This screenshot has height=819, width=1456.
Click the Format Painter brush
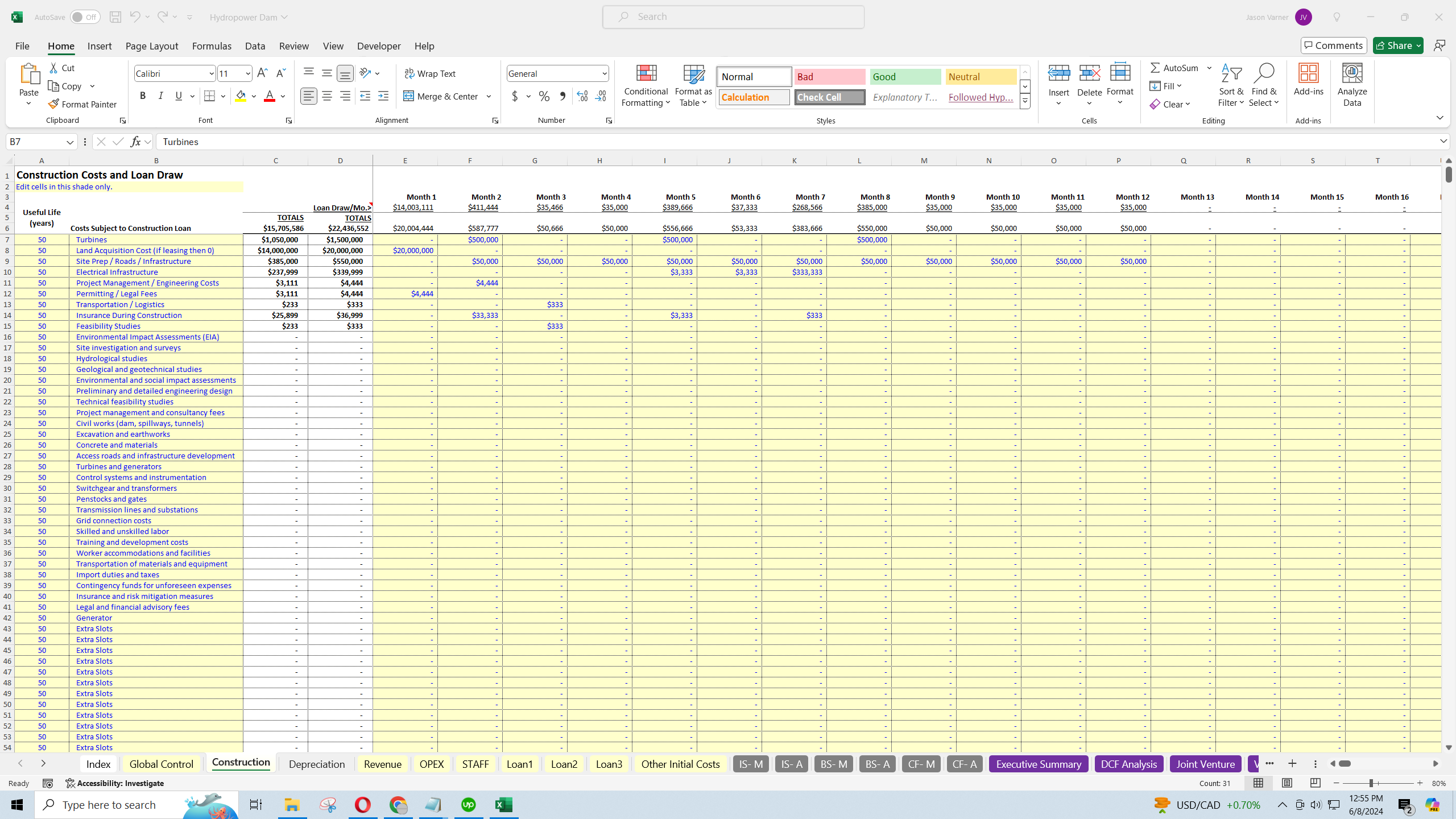point(82,104)
